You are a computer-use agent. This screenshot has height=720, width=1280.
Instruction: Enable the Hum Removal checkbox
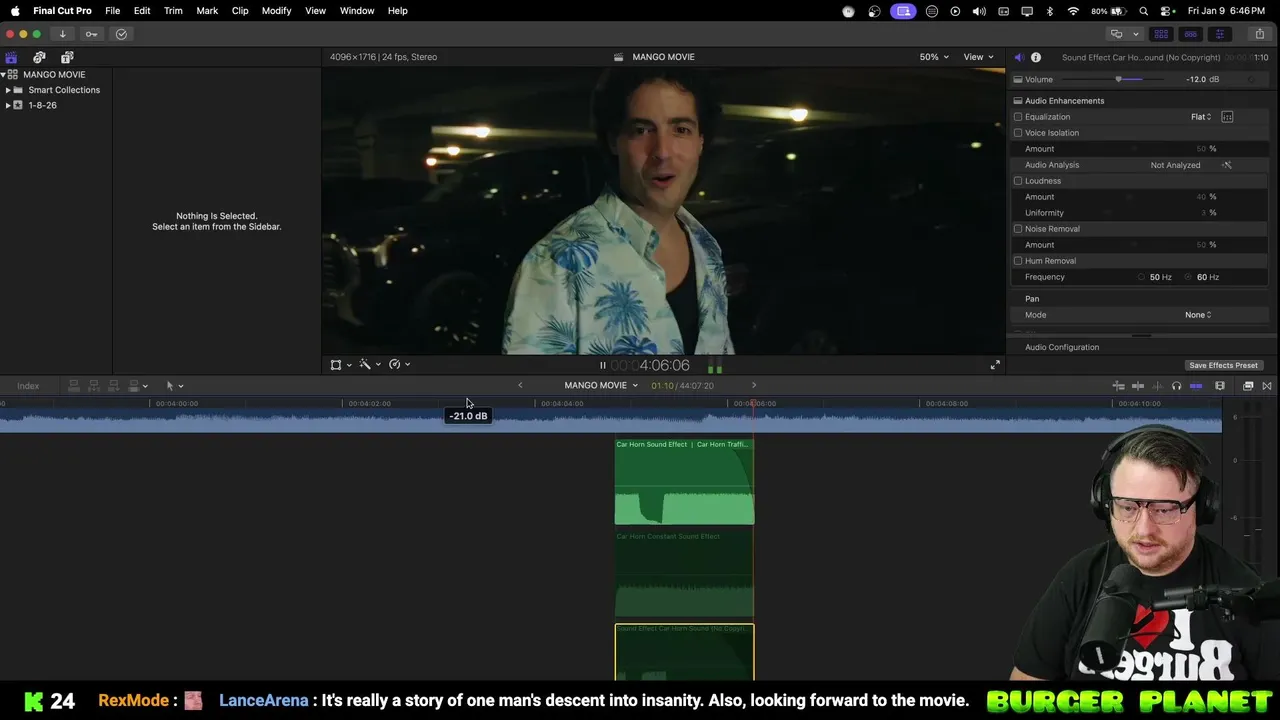tap(1018, 261)
